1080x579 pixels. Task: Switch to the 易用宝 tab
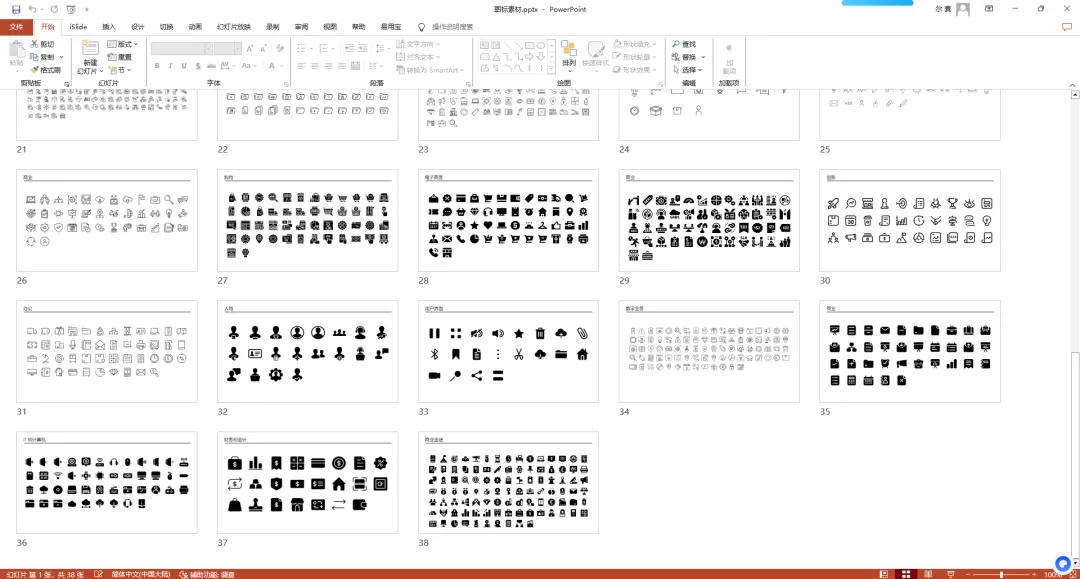click(x=391, y=27)
